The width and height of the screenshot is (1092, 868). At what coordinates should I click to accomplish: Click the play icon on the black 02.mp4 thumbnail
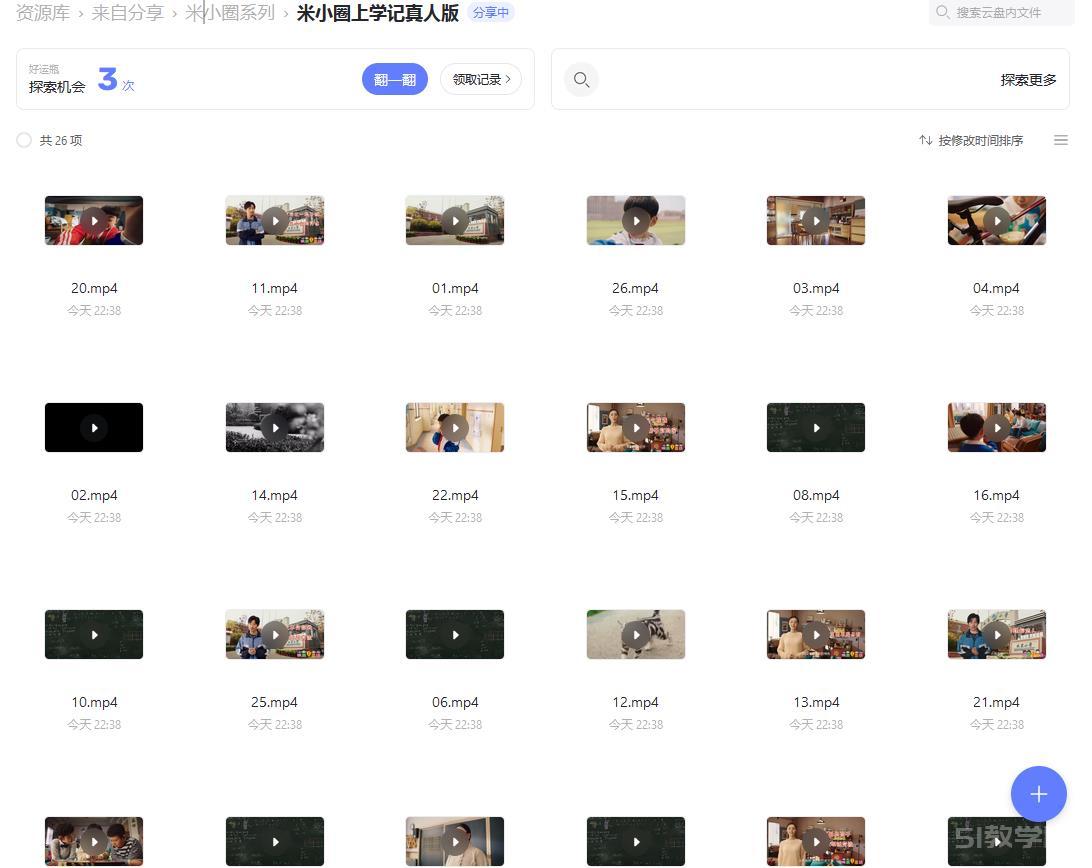(94, 427)
